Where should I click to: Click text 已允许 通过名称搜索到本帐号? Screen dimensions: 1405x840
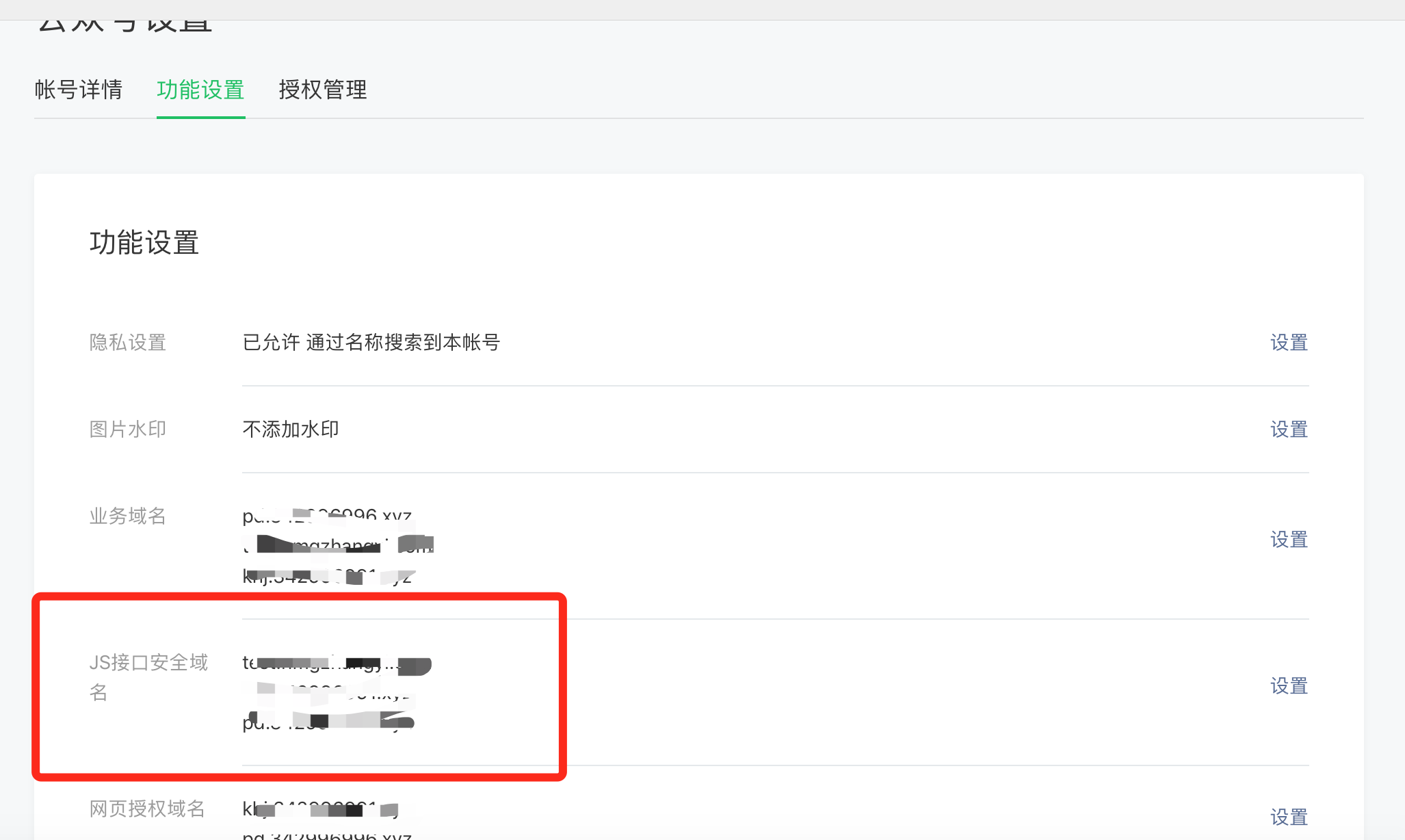371,342
